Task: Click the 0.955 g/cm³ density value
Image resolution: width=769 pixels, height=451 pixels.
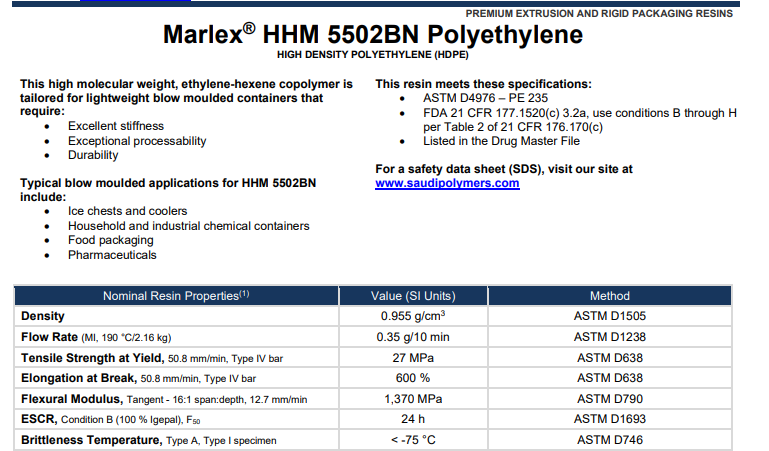Action: (413, 316)
